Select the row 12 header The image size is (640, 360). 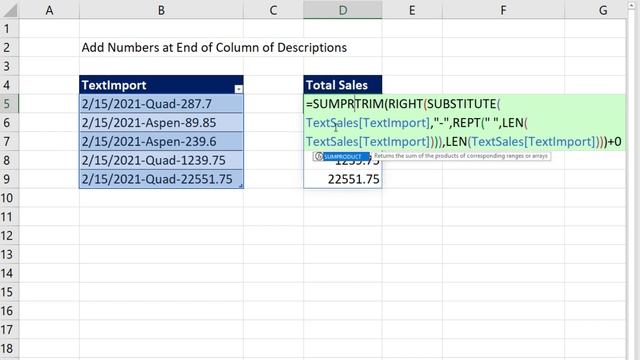tap(9, 236)
